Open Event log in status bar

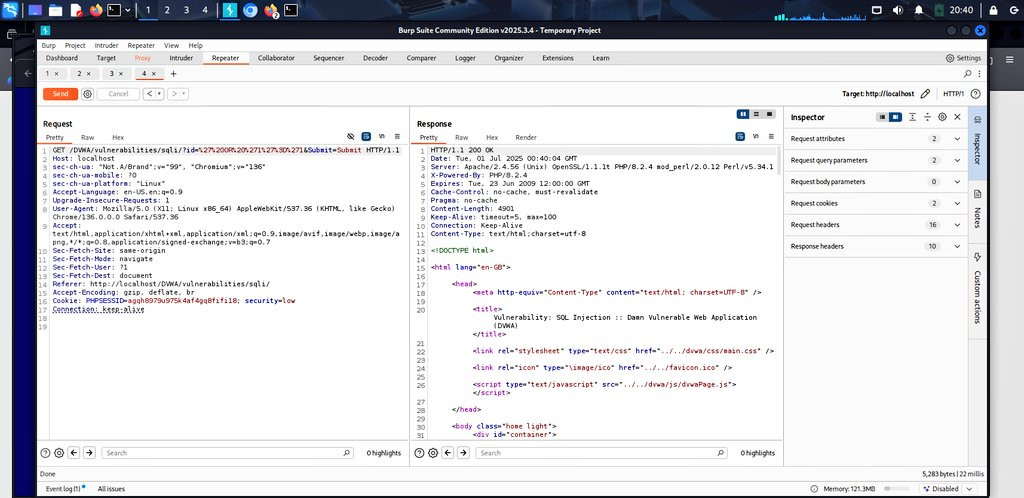pos(65,488)
